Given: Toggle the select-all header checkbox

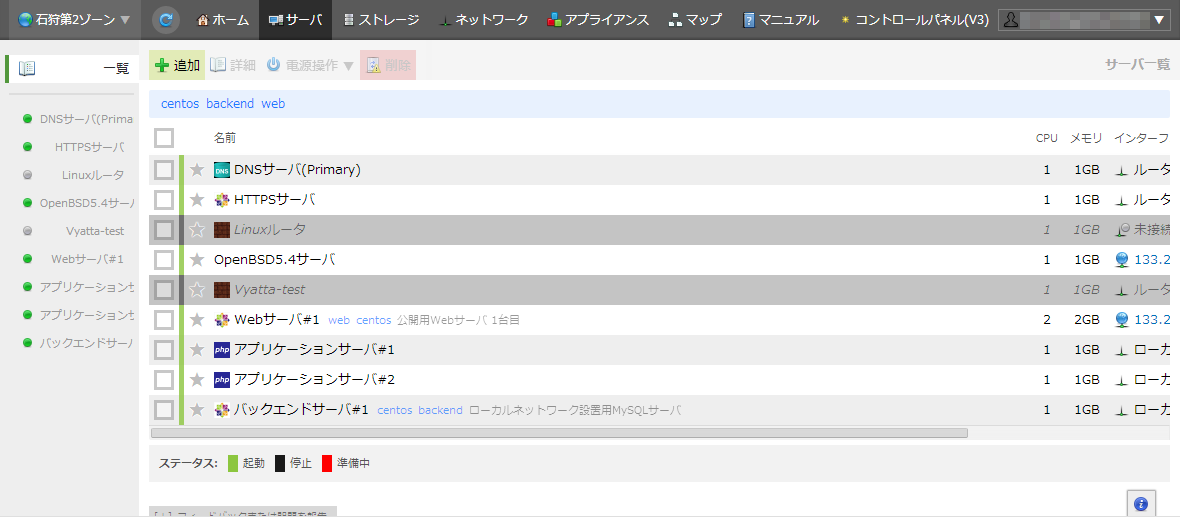Looking at the screenshot, I should coord(164,138).
